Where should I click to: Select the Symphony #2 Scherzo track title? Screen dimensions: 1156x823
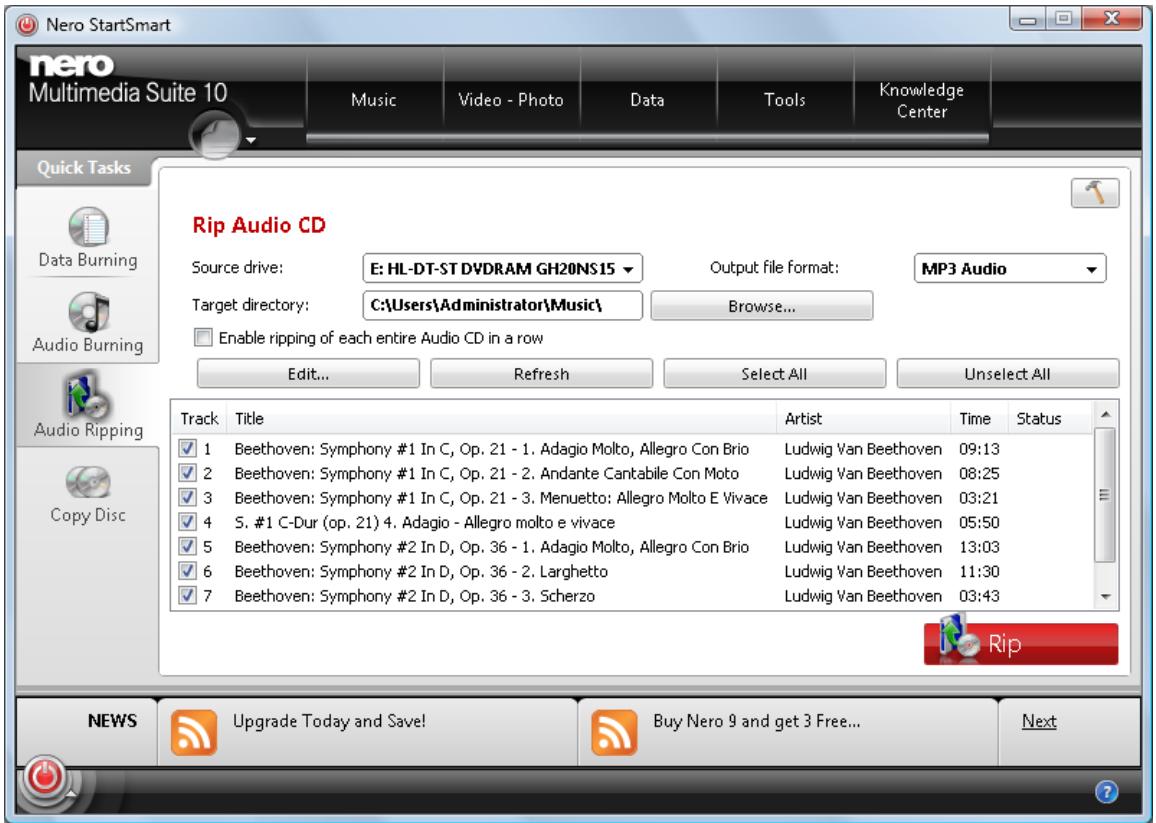(x=414, y=596)
